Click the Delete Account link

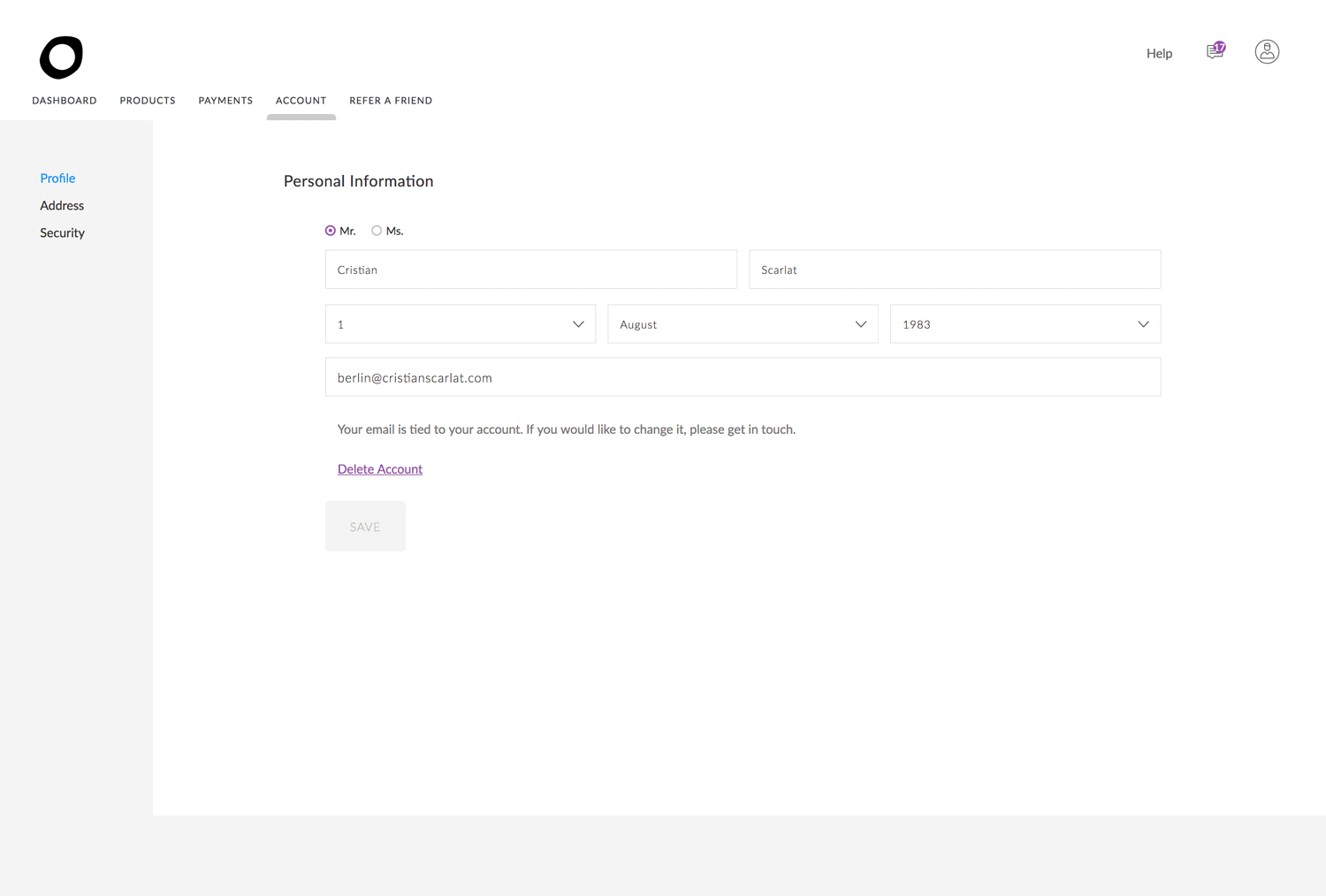coord(380,469)
